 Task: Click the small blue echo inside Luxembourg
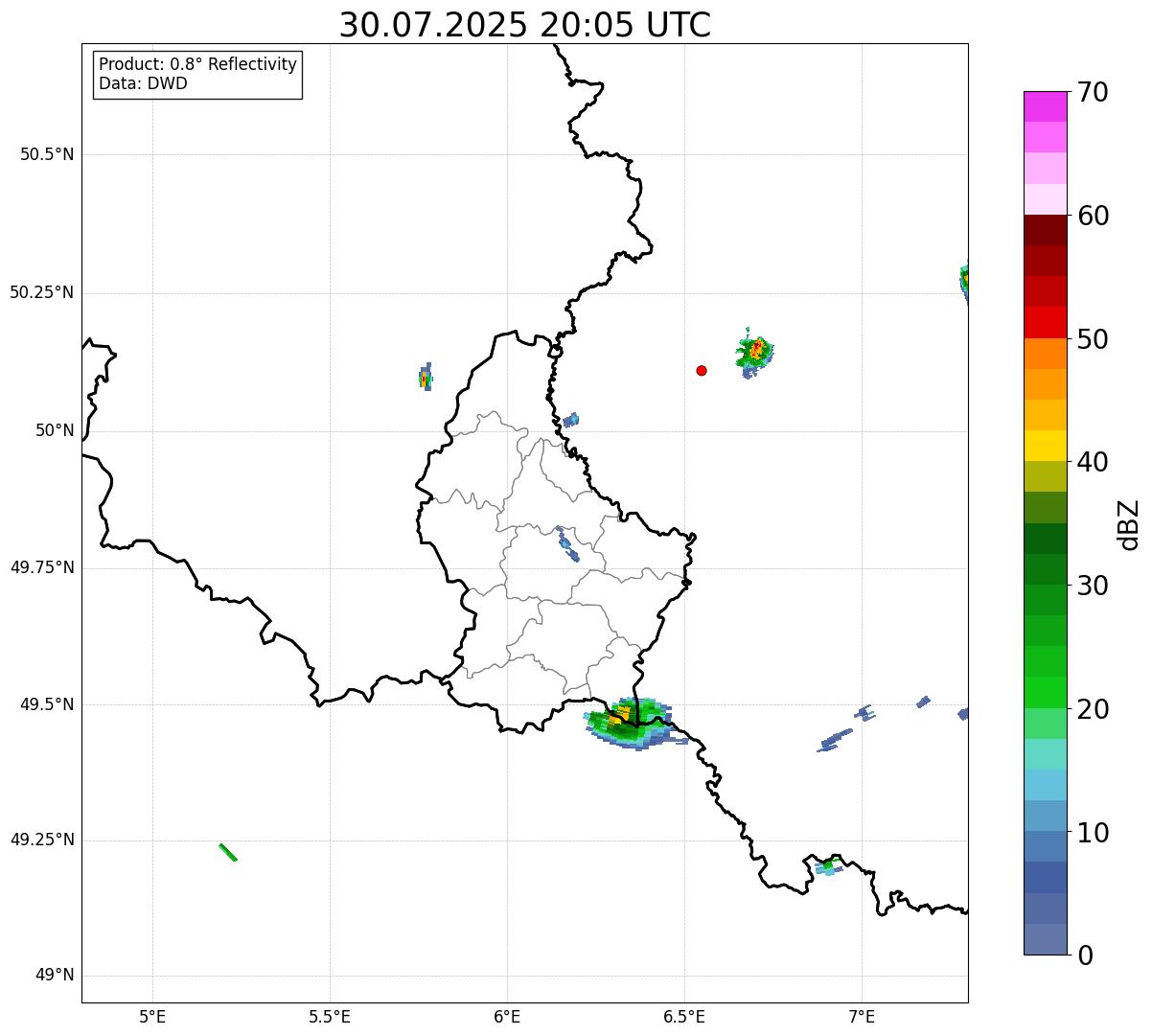567,544
